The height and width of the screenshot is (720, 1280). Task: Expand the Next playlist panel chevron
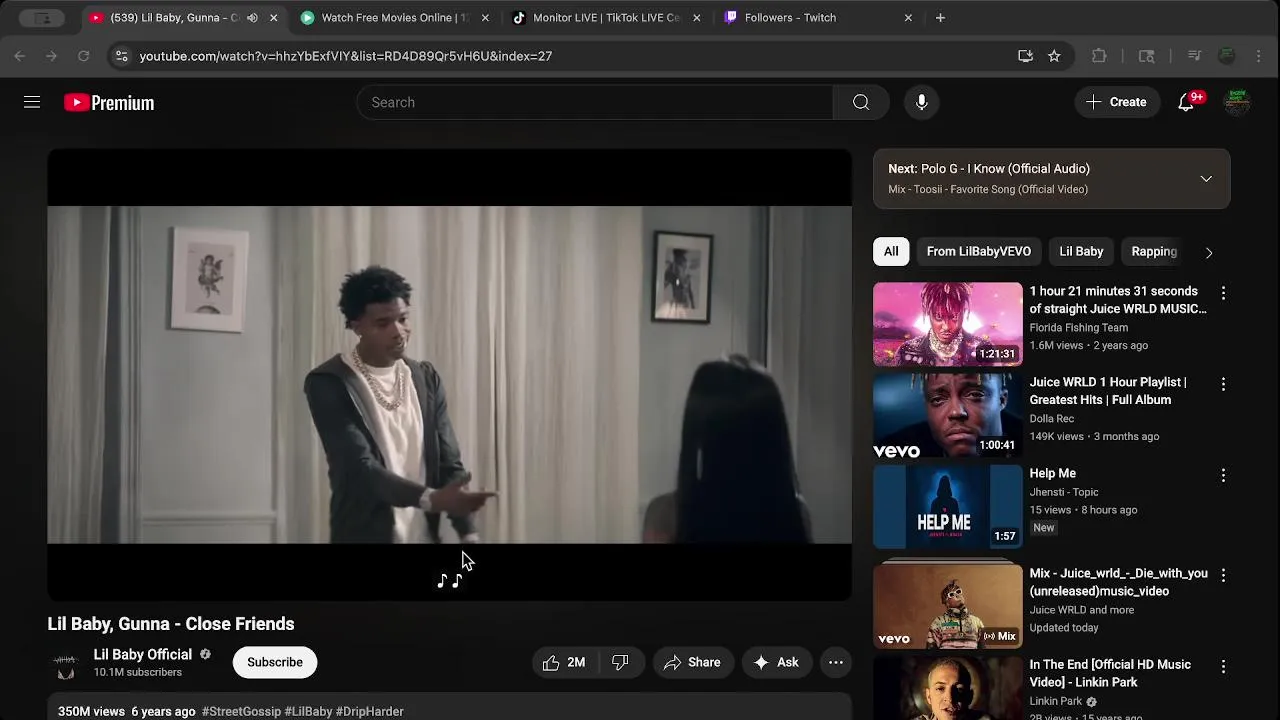pos(1206,179)
